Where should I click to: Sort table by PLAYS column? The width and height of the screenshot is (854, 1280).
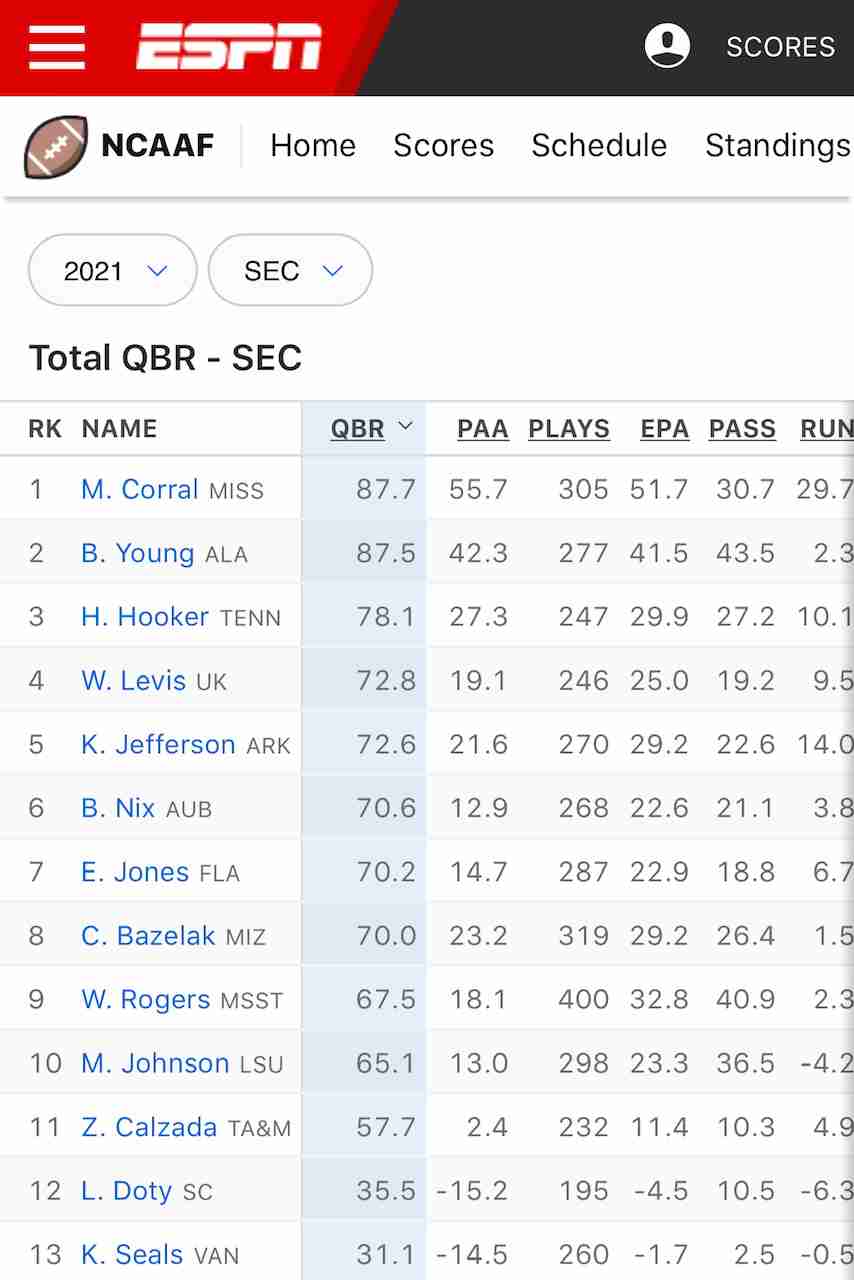coord(569,429)
